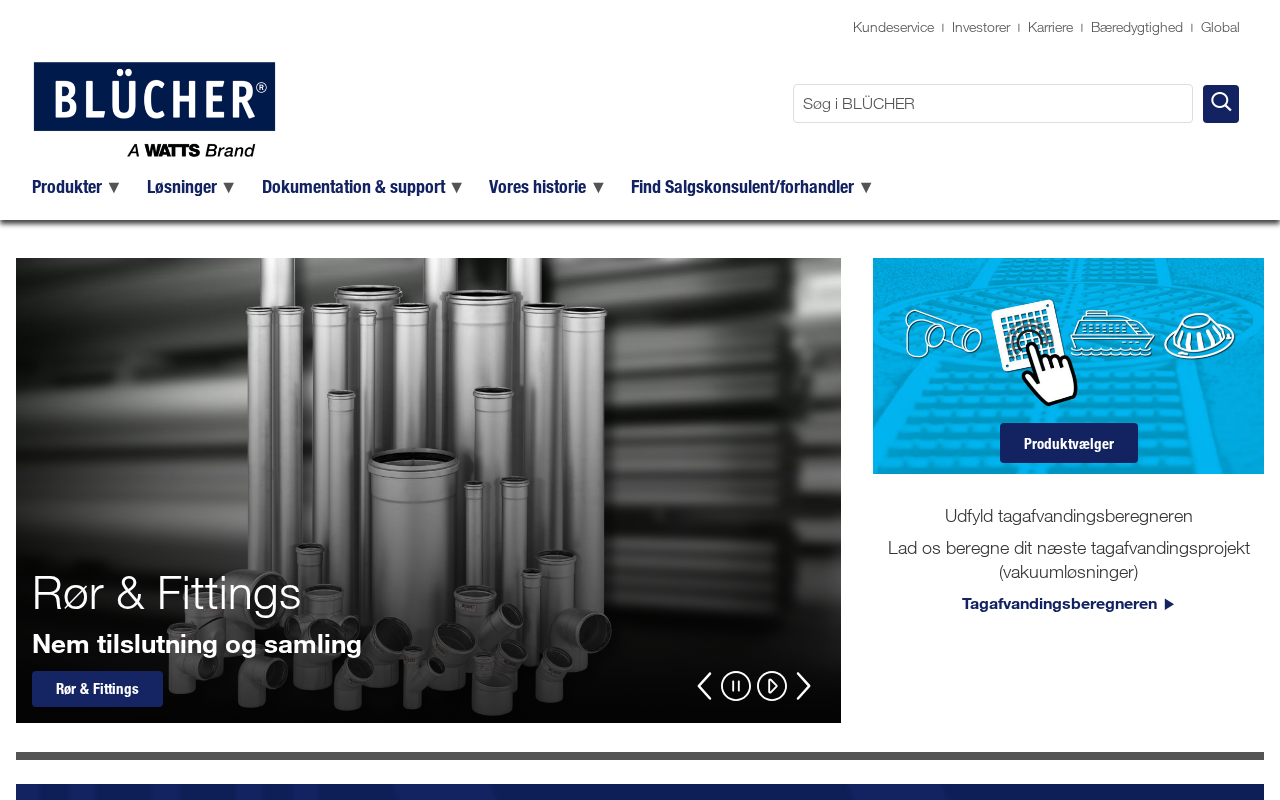This screenshot has height=800, width=1280.
Task: Expand the Løsninger menu
Action: 191,187
